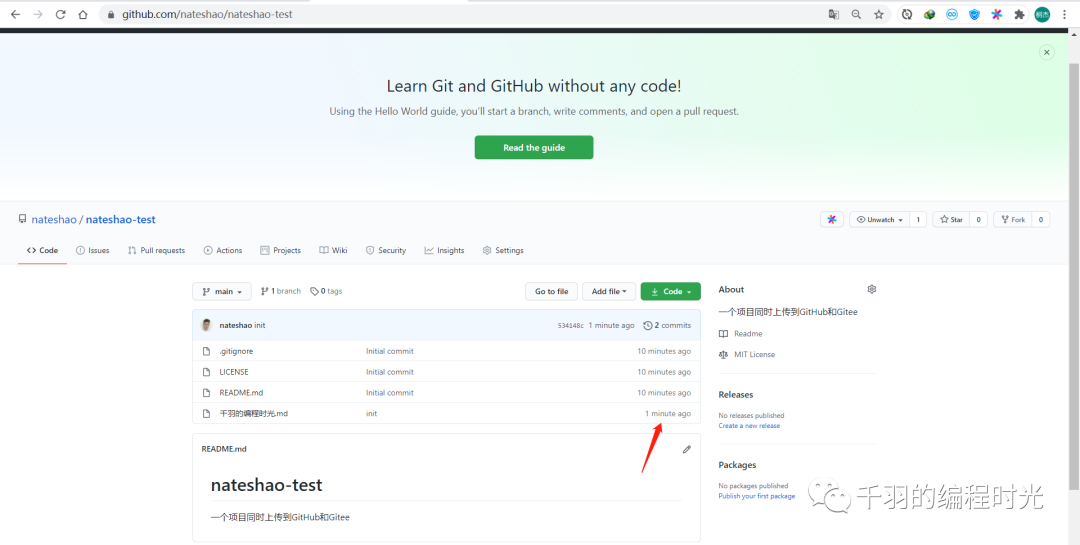The image size is (1080, 545).
Task: Click Initial commit message on .gitignore row
Action: (x=390, y=351)
